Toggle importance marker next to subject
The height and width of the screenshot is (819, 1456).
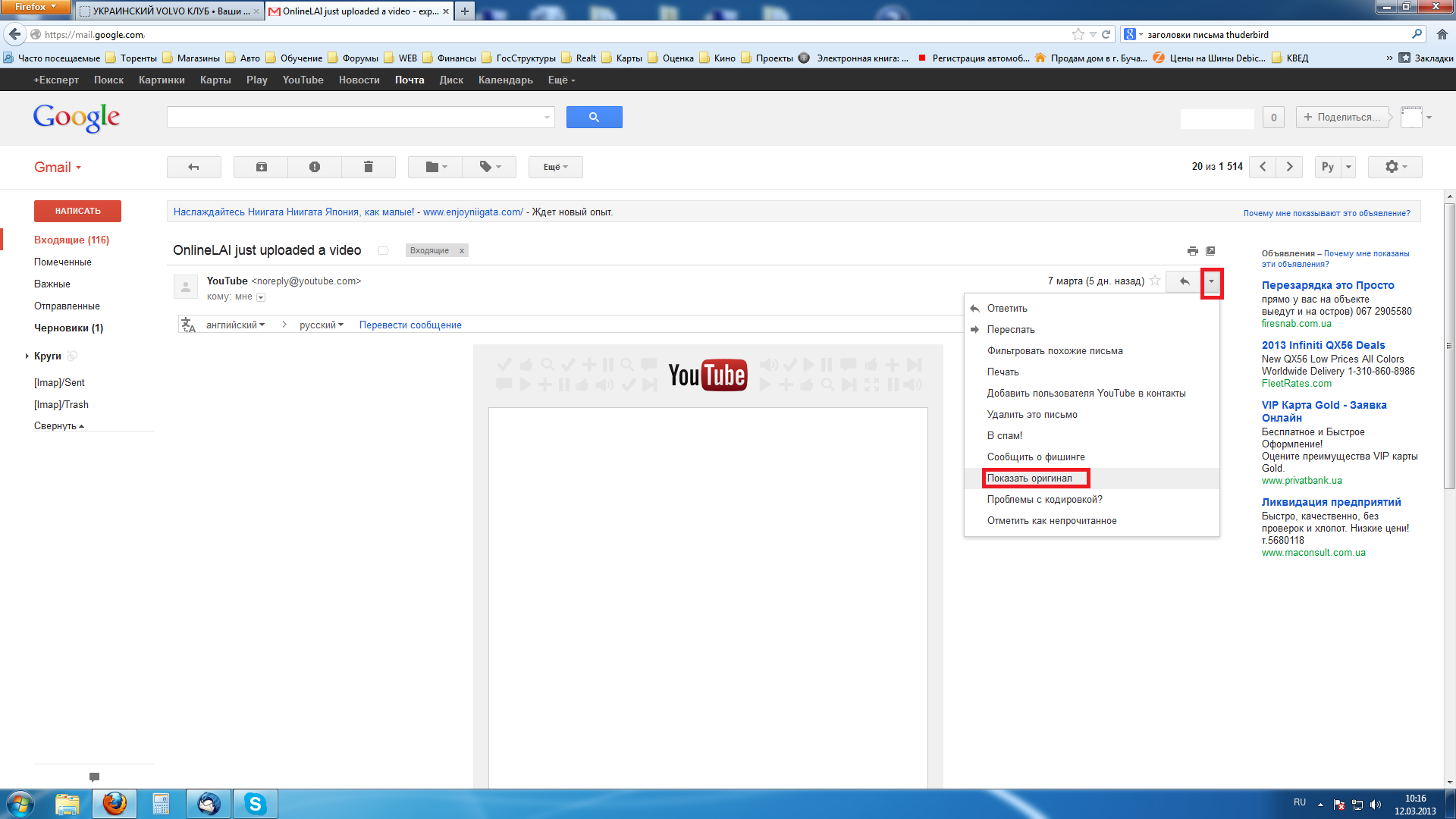[x=384, y=251]
